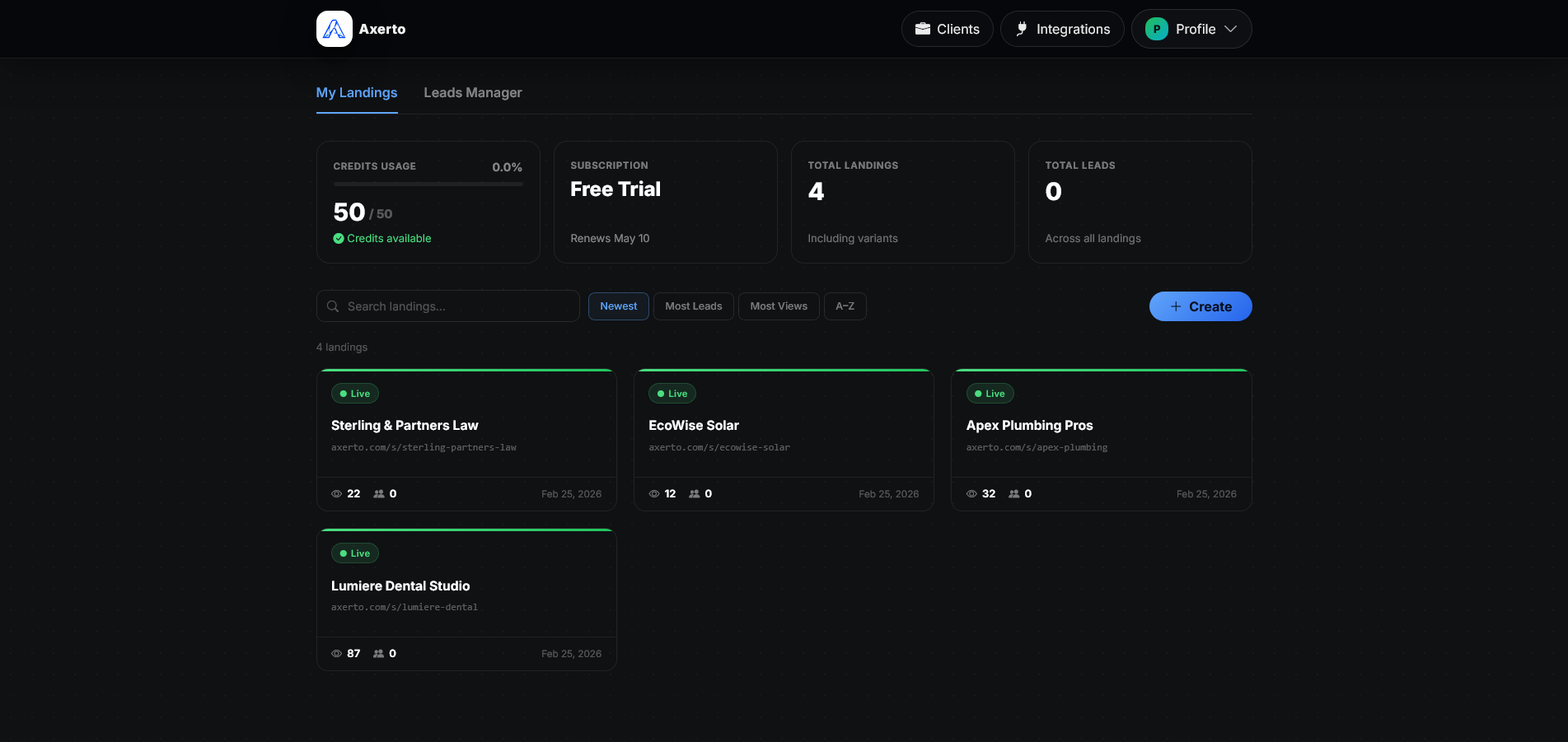The width and height of the screenshot is (1568, 742).
Task: Click the views eye icon on Lumiere Dental Studio
Action: pos(336,654)
